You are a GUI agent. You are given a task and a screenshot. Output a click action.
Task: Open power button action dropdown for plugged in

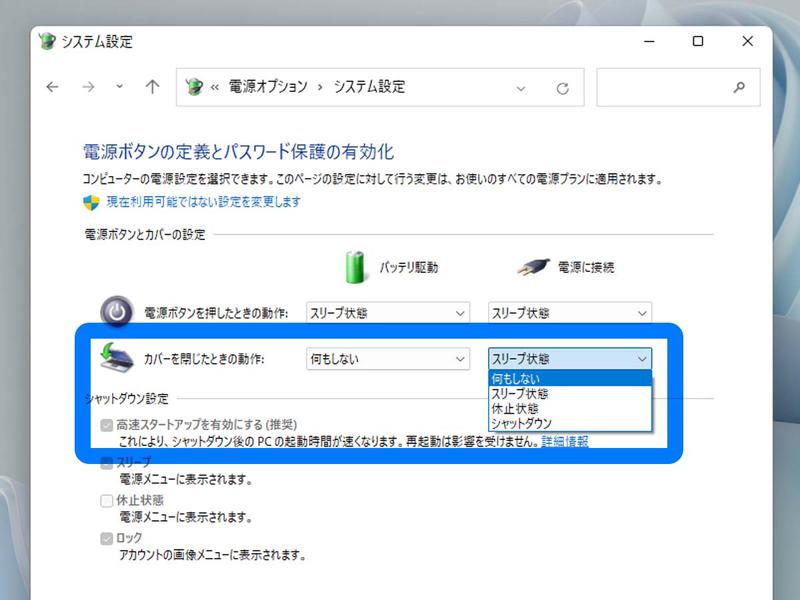pos(570,313)
